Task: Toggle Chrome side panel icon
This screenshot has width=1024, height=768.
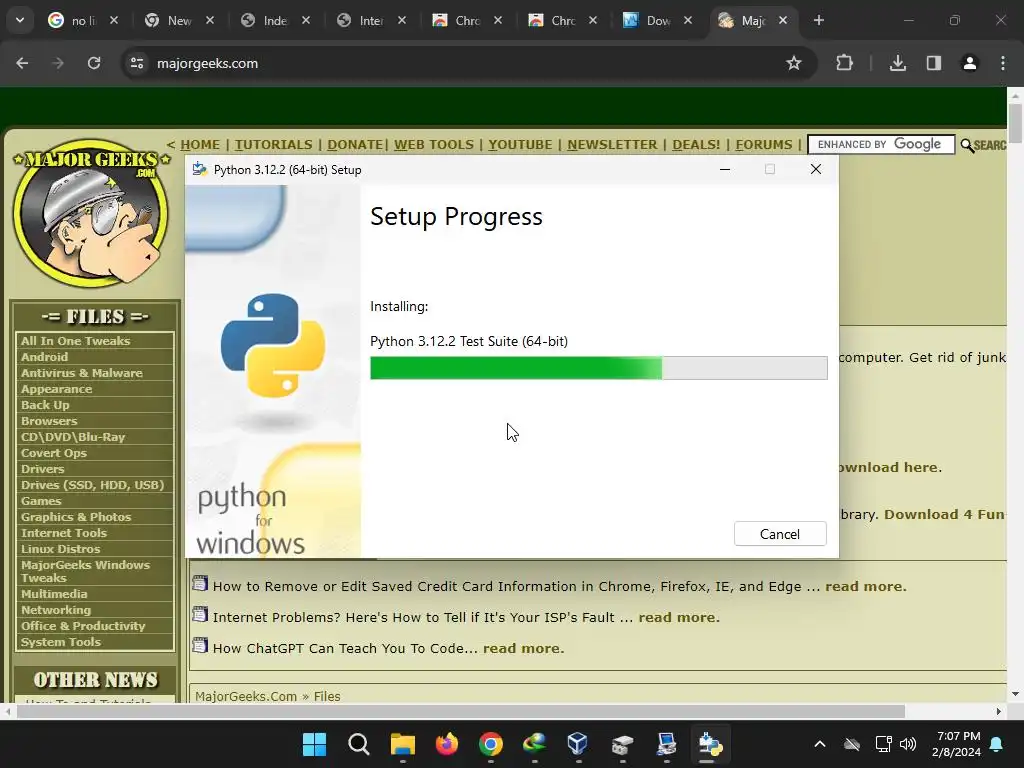Action: tap(934, 63)
